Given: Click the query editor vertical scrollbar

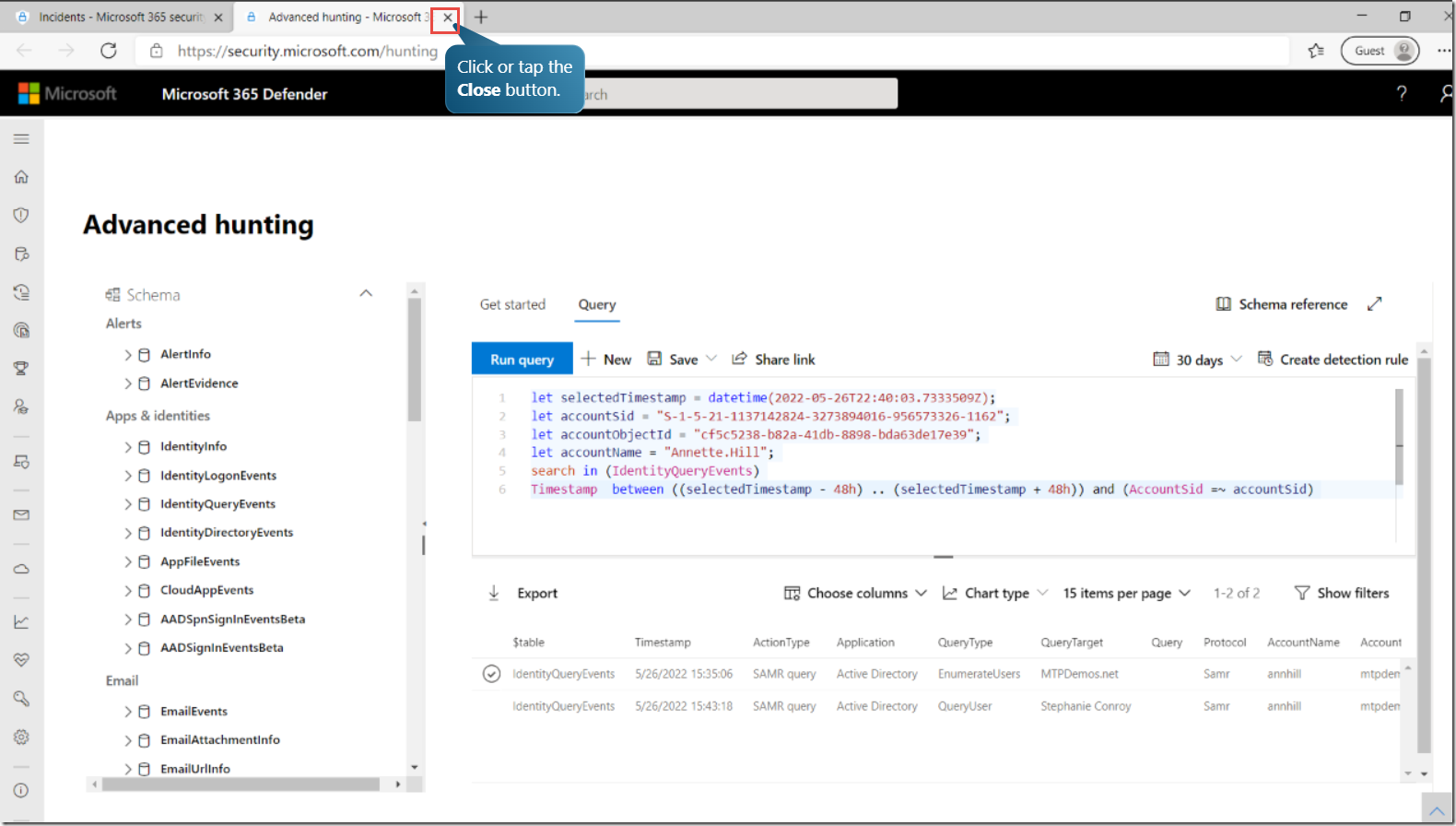Looking at the screenshot, I should (x=1399, y=437).
